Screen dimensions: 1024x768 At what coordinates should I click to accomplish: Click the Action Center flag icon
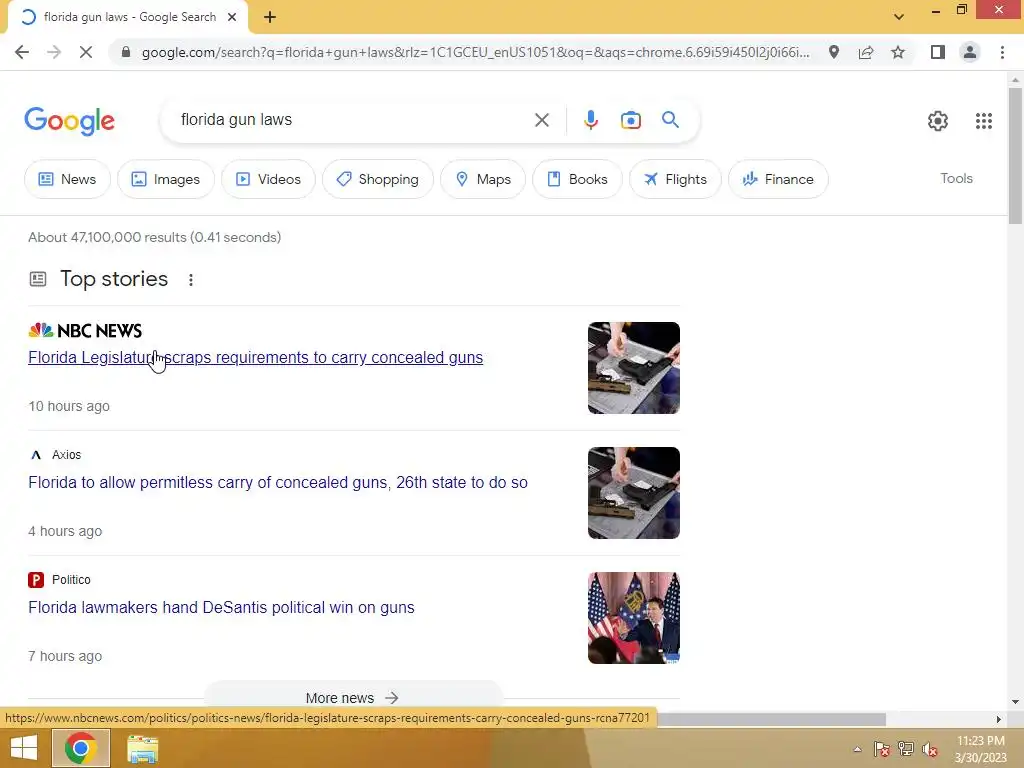[x=881, y=749]
